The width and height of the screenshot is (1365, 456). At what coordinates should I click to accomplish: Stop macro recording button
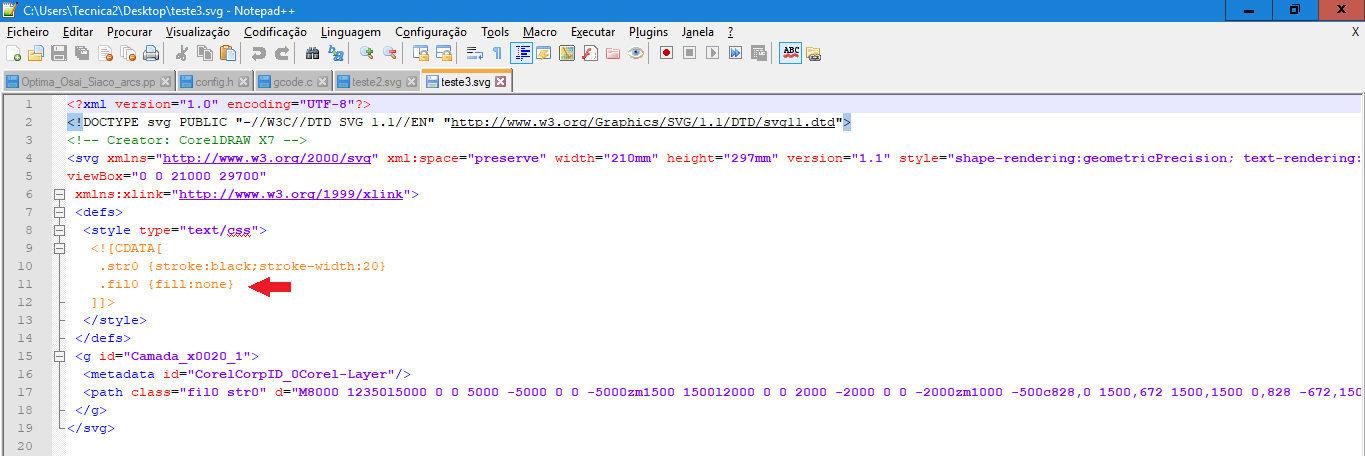point(690,53)
